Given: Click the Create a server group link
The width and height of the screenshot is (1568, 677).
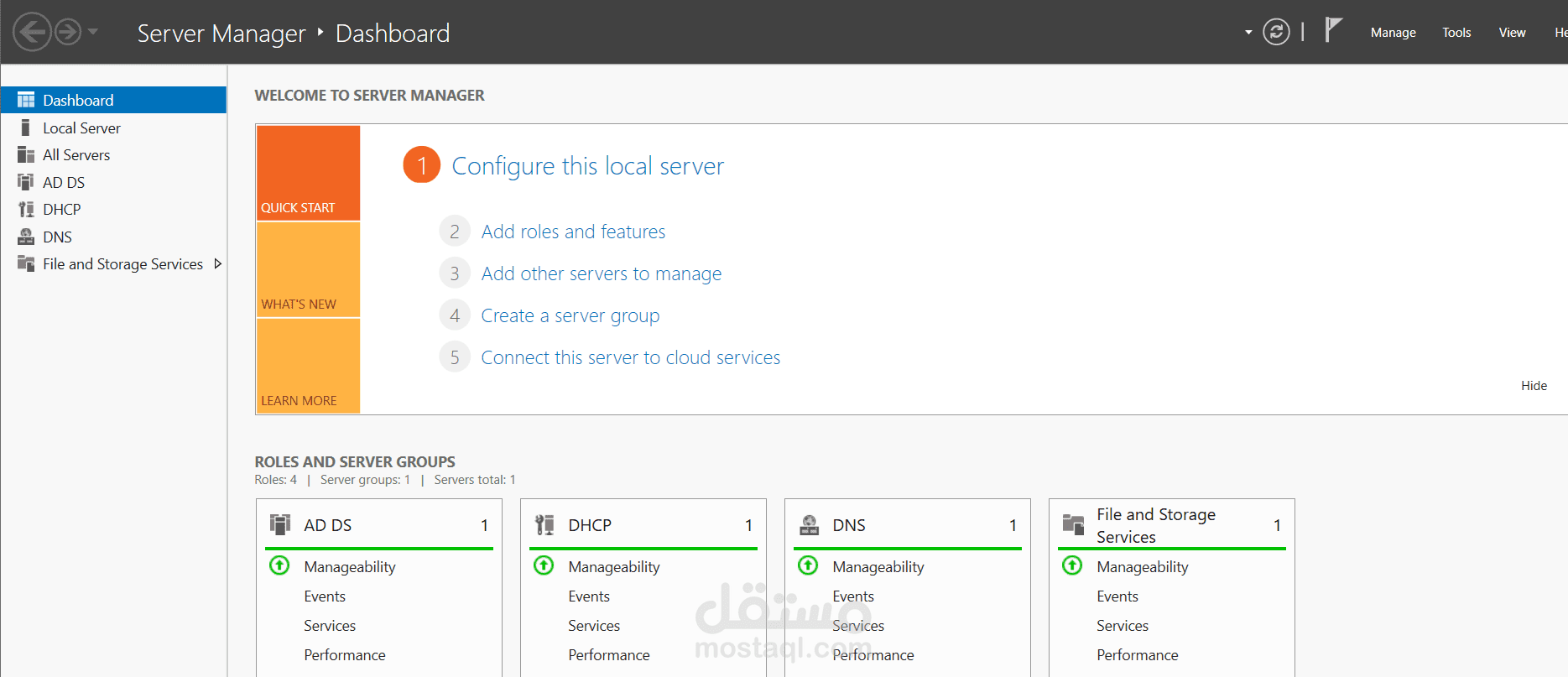Looking at the screenshot, I should (x=570, y=315).
